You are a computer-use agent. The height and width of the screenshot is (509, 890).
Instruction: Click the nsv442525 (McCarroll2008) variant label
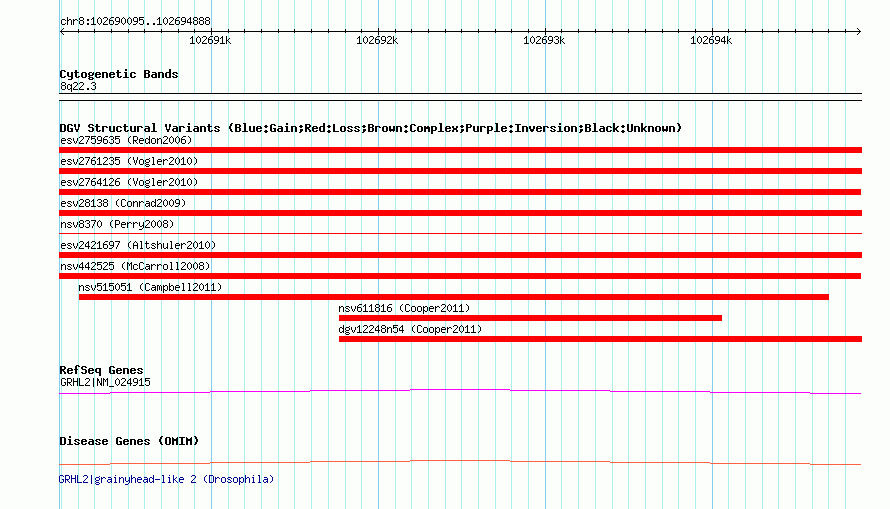click(135, 266)
